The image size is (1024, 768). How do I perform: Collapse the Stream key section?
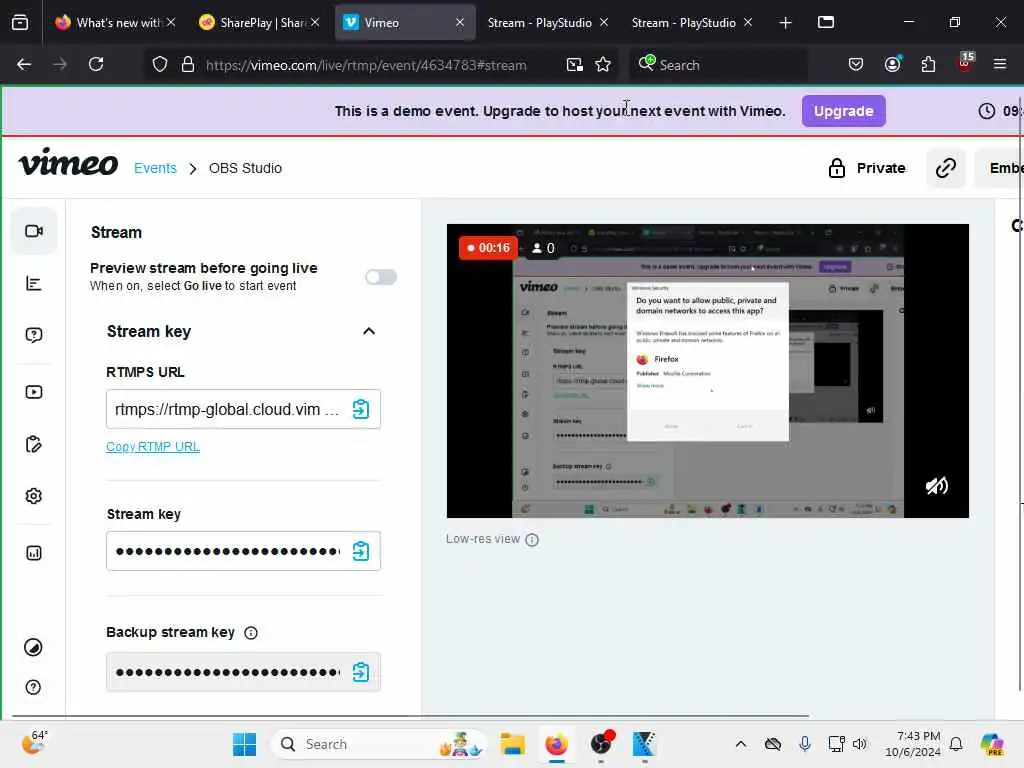click(x=369, y=331)
